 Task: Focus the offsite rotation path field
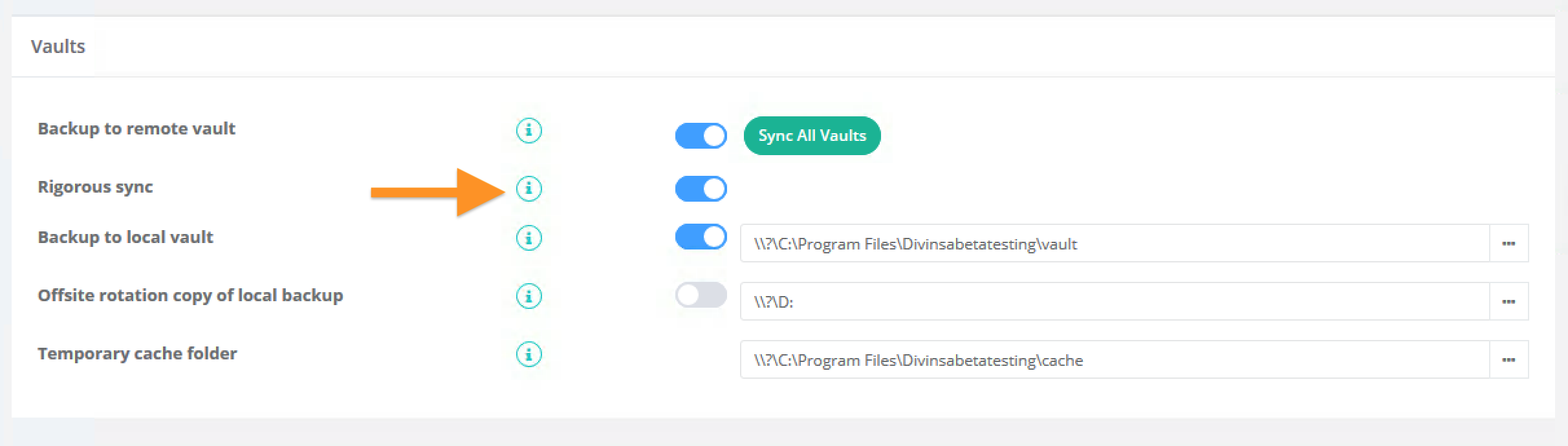click(x=1115, y=302)
